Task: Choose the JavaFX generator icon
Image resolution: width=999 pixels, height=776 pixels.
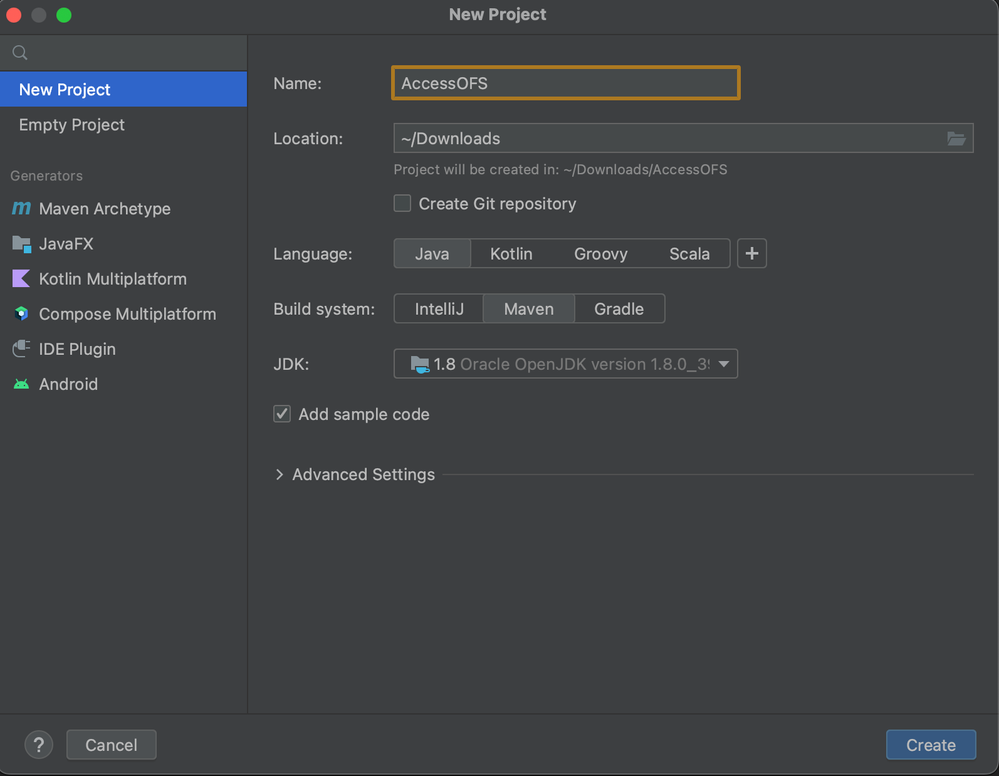Action: (22, 243)
